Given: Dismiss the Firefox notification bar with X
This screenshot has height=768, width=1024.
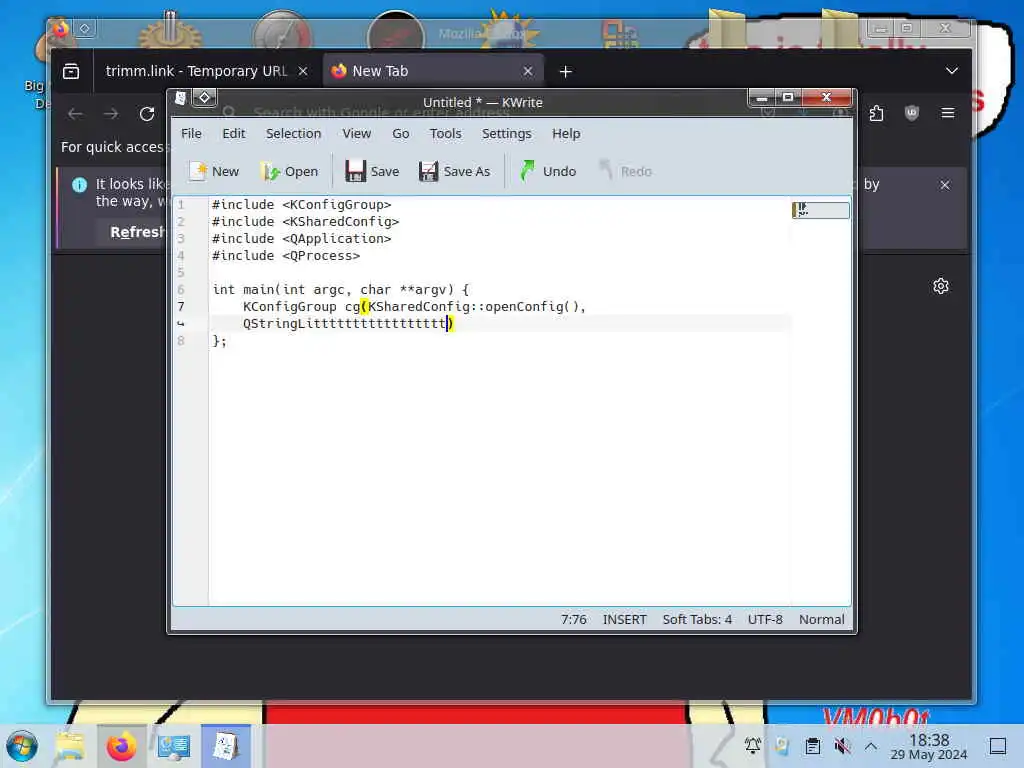Looking at the screenshot, I should [944, 185].
